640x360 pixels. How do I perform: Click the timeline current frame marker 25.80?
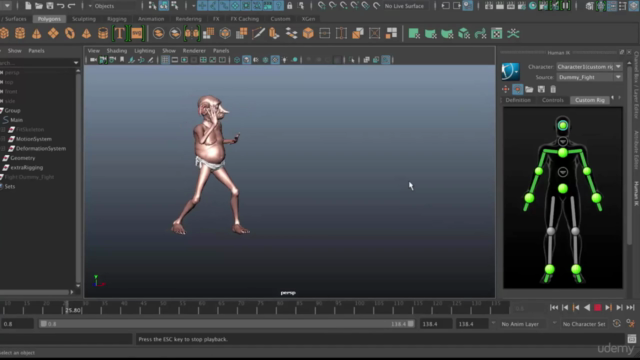coord(73,310)
